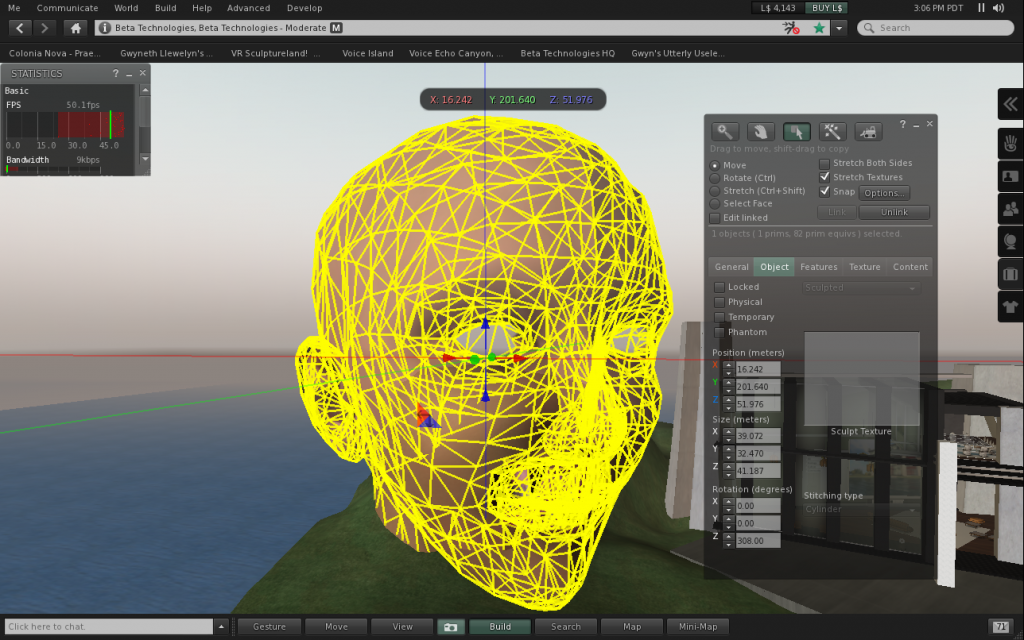
Task: Open the Gesture bottom bar button
Action: (x=269, y=626)
